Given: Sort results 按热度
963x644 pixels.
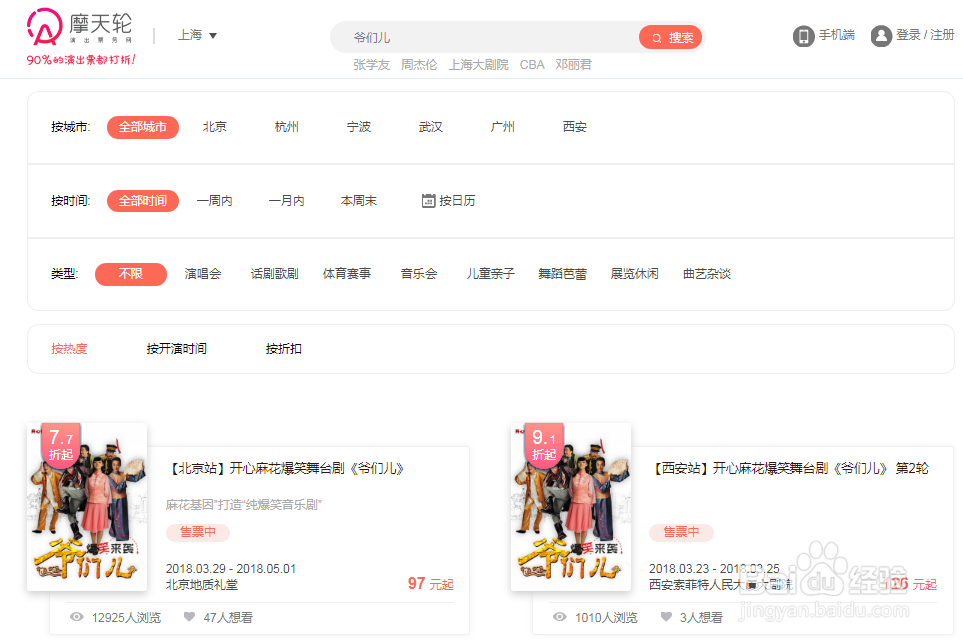Looking at the screenshot, I should click(69, 349).
